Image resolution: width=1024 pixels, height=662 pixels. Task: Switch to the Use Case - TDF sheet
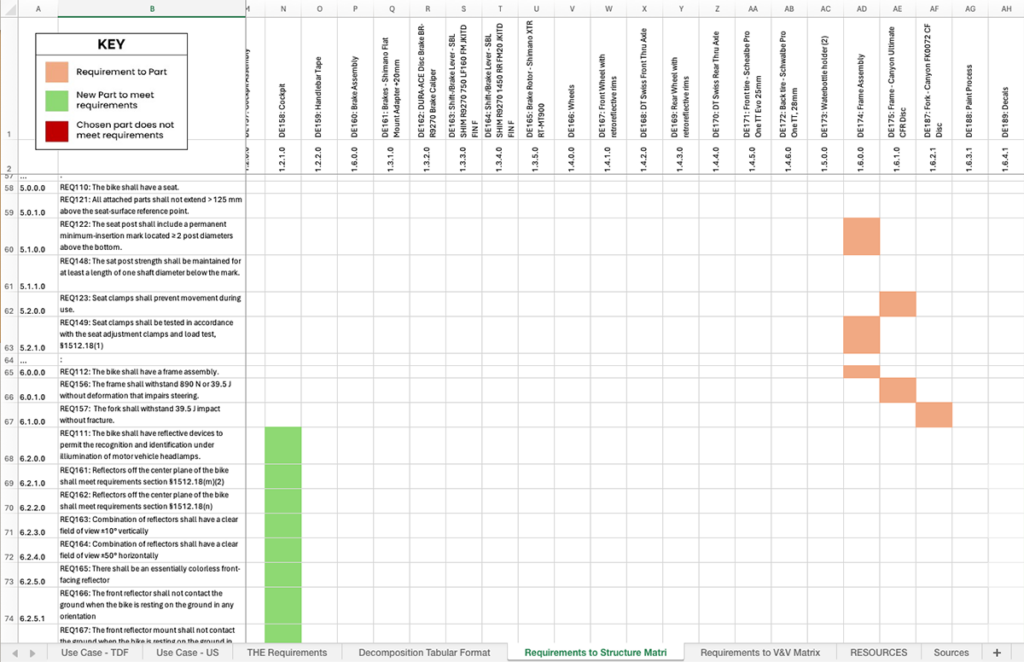click(94, 652)
